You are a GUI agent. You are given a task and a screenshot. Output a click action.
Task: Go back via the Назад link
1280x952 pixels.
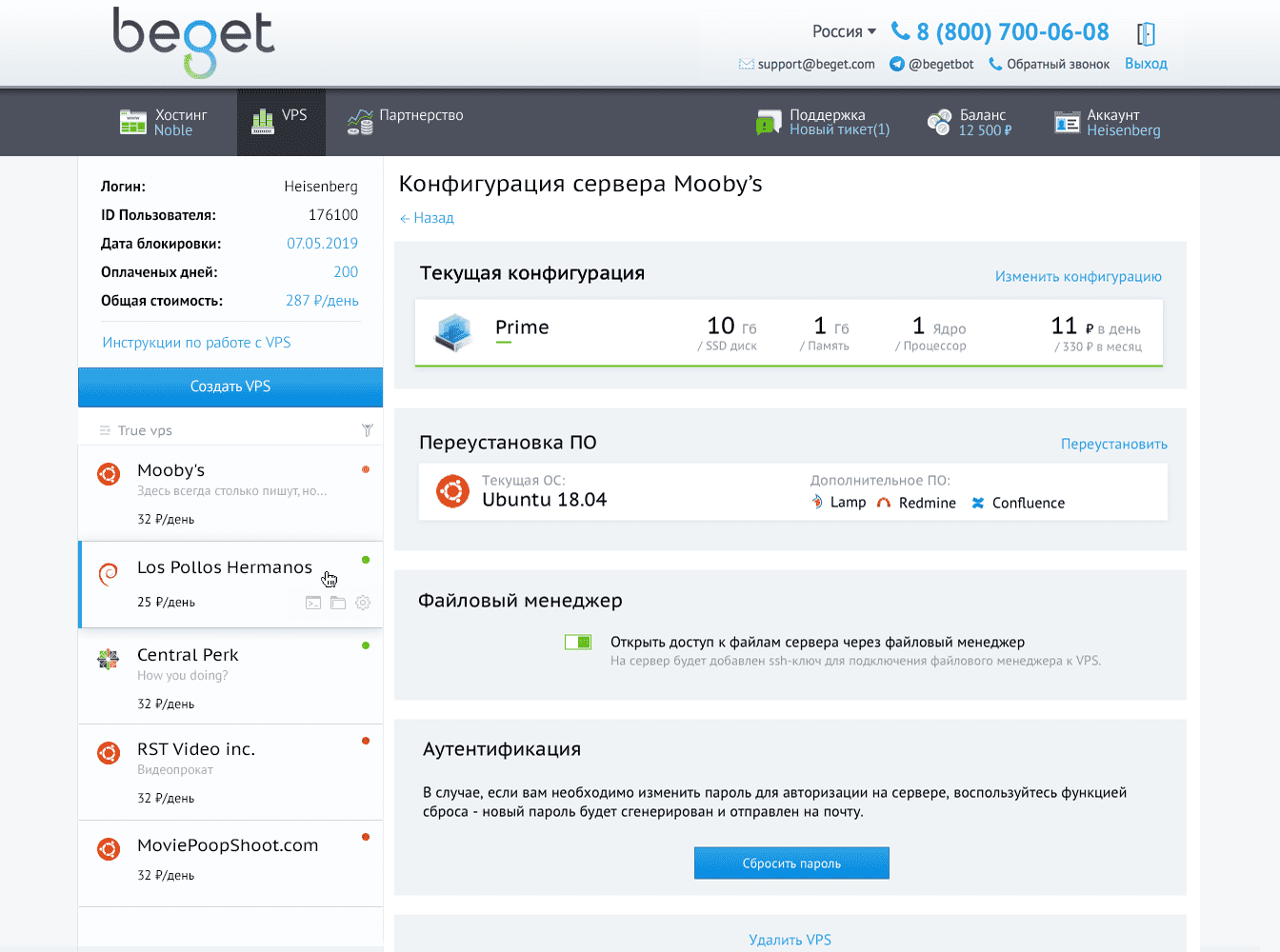tap(427, 218)
